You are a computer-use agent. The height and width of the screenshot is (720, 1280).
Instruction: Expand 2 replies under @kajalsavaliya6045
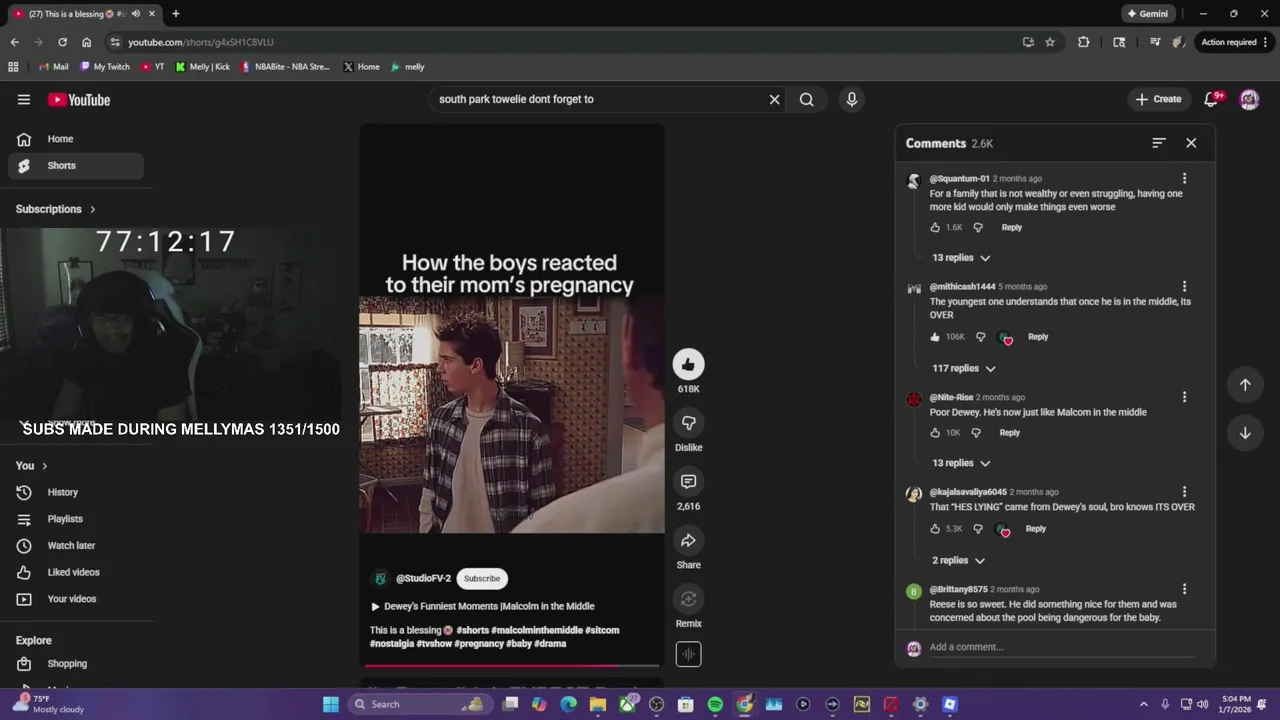pos(958,560)
